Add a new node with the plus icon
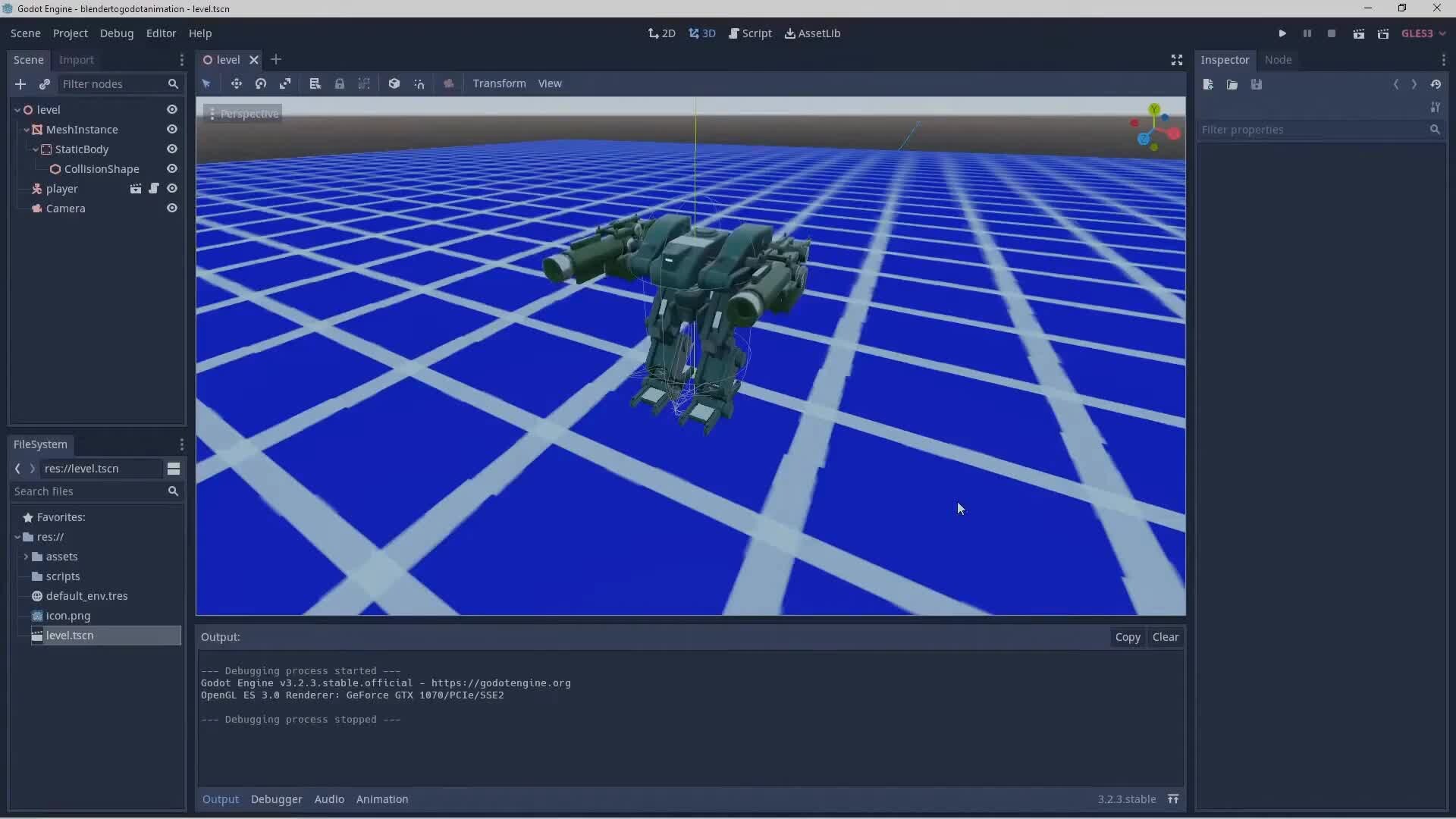 coord(20,84)
